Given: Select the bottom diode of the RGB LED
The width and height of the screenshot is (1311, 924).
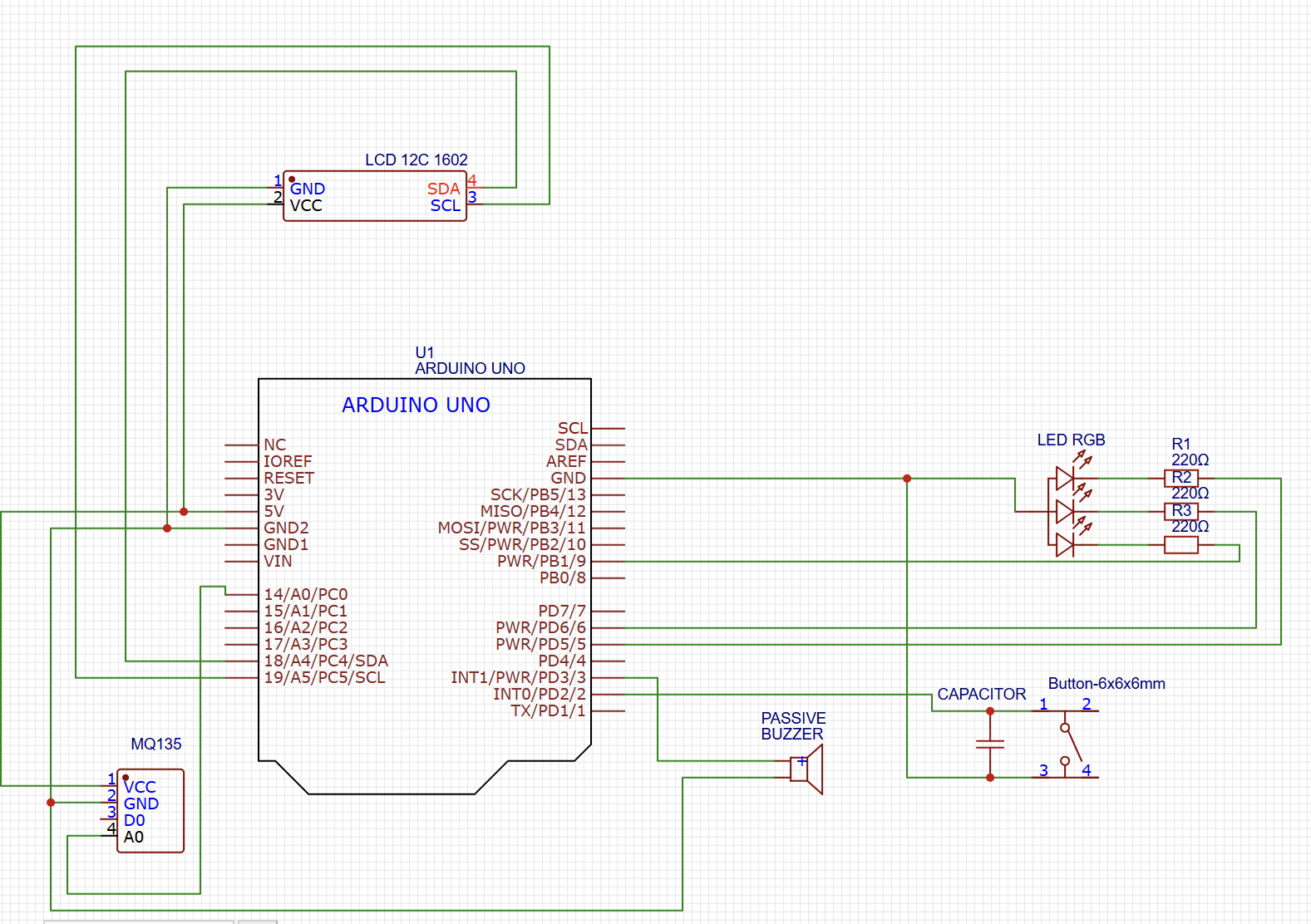Looking at the screenshot, I should pos(1065,545).
